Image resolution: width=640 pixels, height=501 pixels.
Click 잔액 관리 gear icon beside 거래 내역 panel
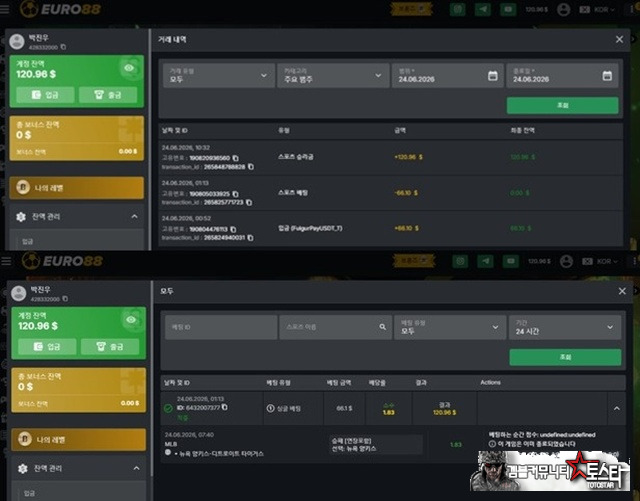coord(21,217)
